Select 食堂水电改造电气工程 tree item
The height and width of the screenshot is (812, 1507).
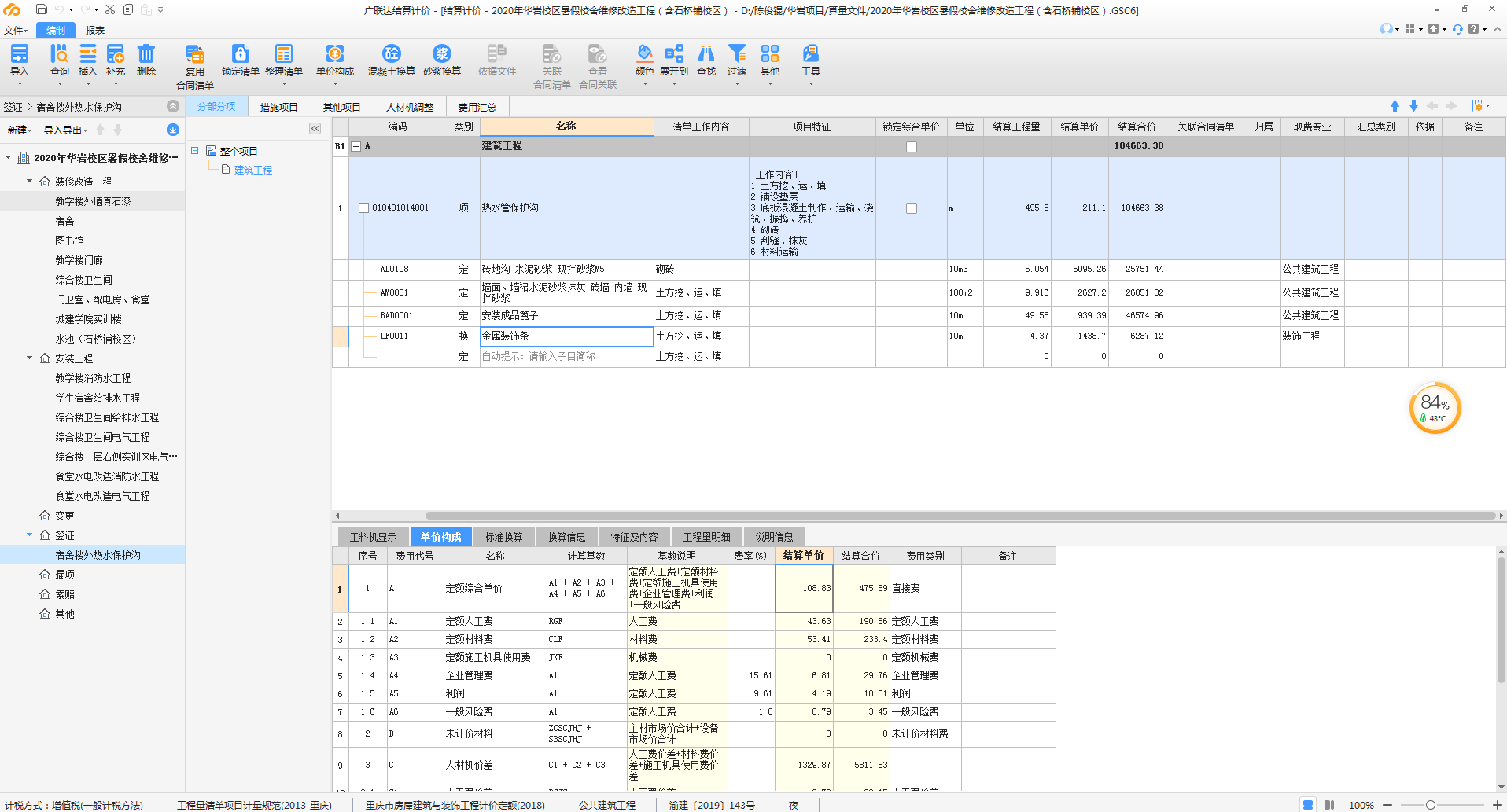point(102,496)
